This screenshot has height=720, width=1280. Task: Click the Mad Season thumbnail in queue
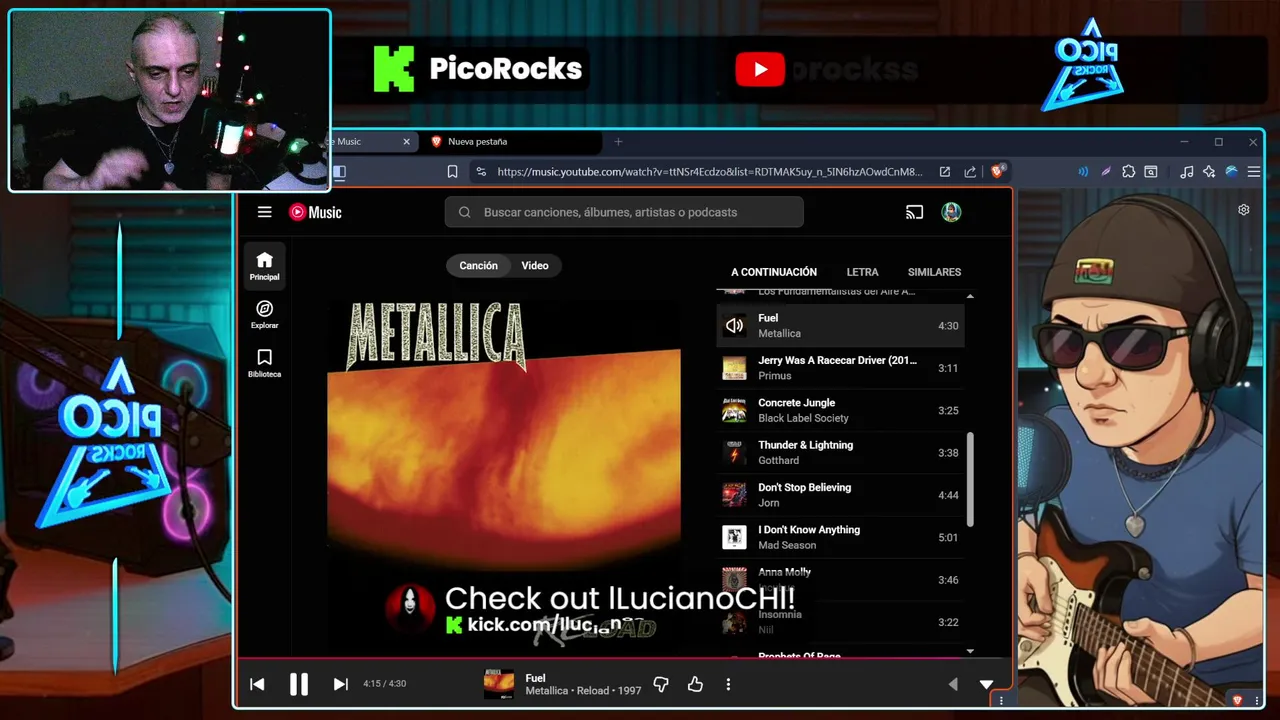734,537
